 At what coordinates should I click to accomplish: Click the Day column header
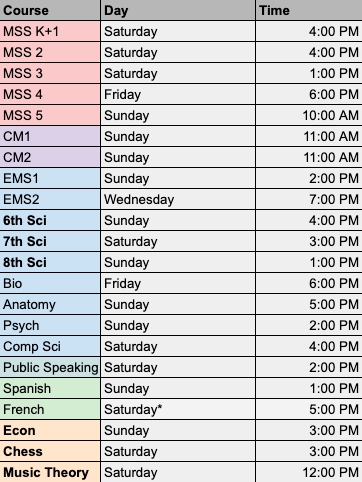coord(178,10)
